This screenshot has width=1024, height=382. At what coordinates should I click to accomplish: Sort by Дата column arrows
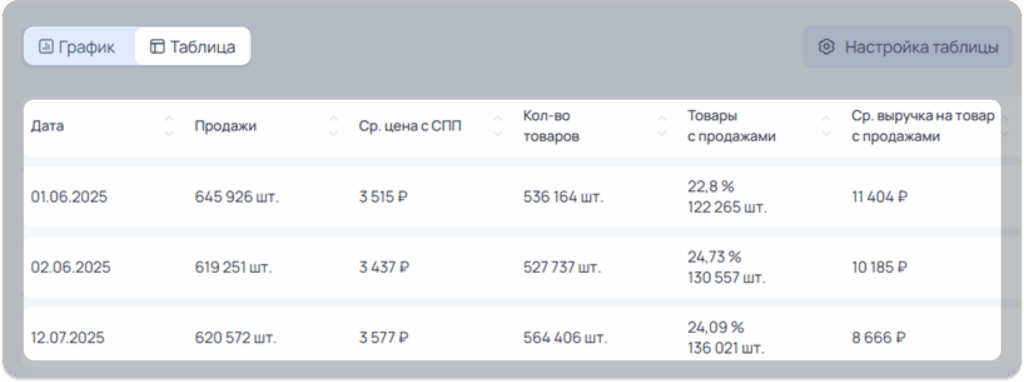[169, 126]
